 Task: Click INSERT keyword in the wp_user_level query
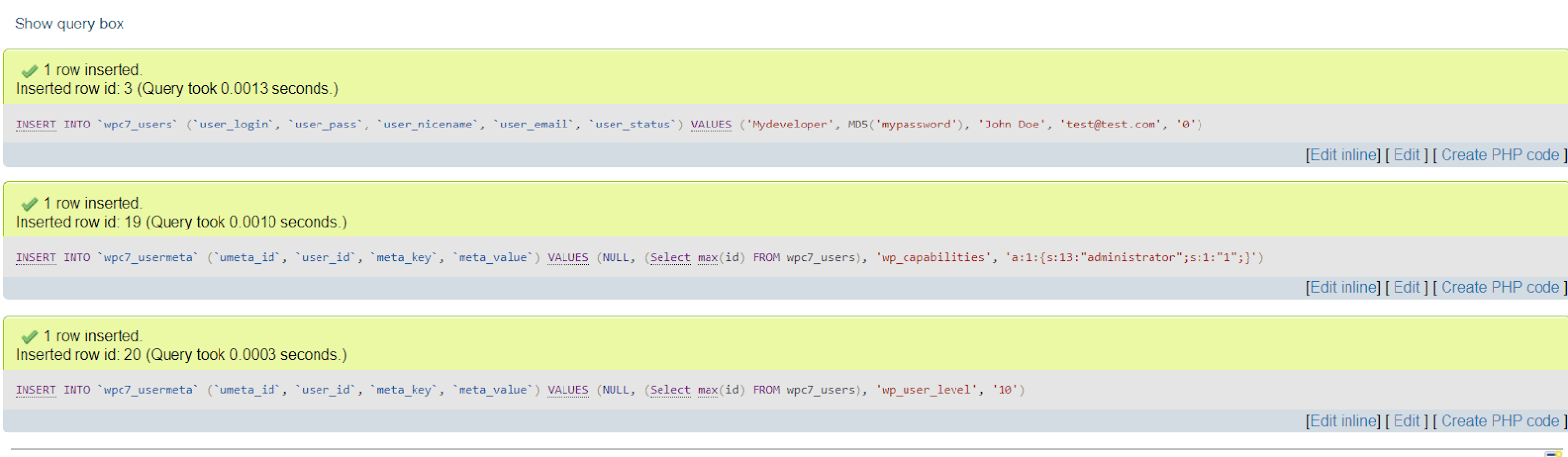35,390
